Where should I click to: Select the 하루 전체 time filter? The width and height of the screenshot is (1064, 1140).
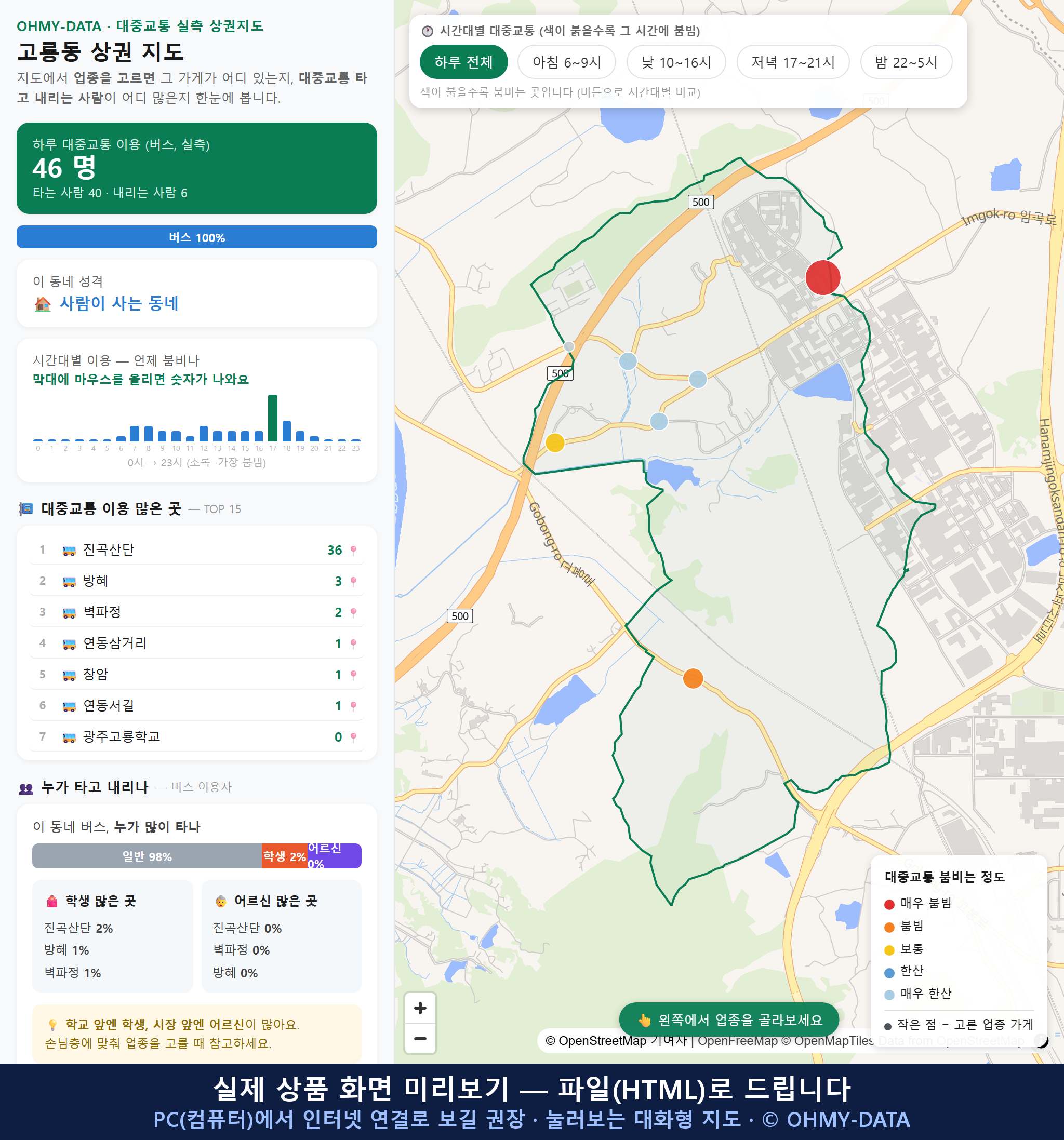tap(463, 62)
